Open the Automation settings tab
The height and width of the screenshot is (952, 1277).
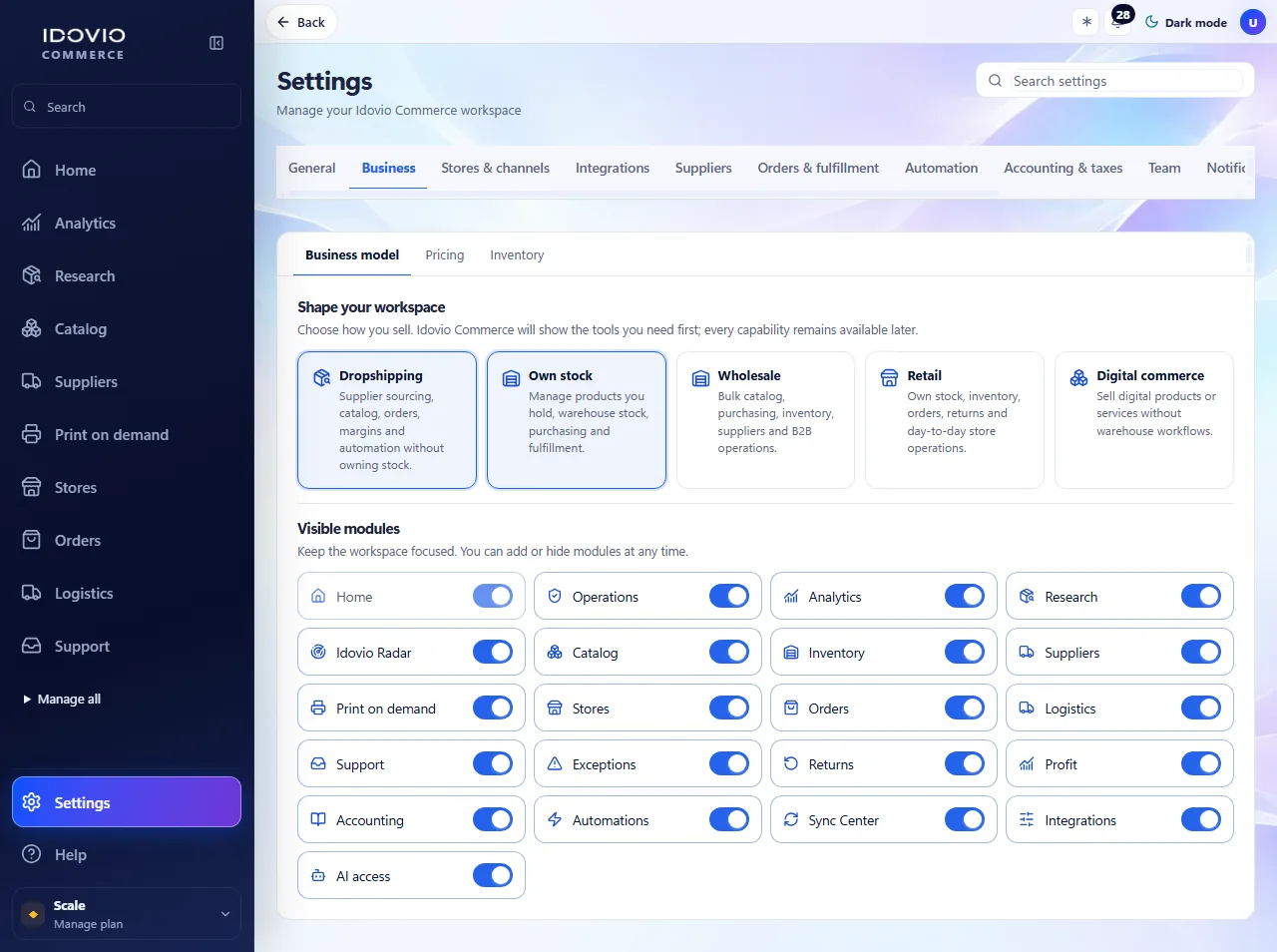pyautogui.click(x=942, y=168)
